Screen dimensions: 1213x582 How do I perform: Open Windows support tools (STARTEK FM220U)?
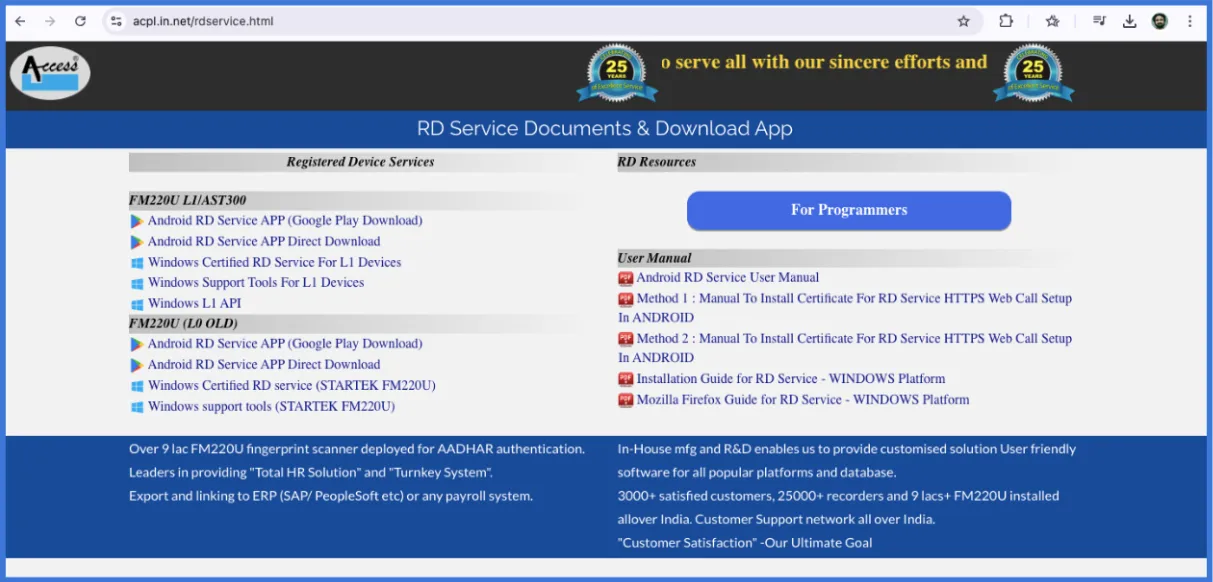(x=271, y=407)
